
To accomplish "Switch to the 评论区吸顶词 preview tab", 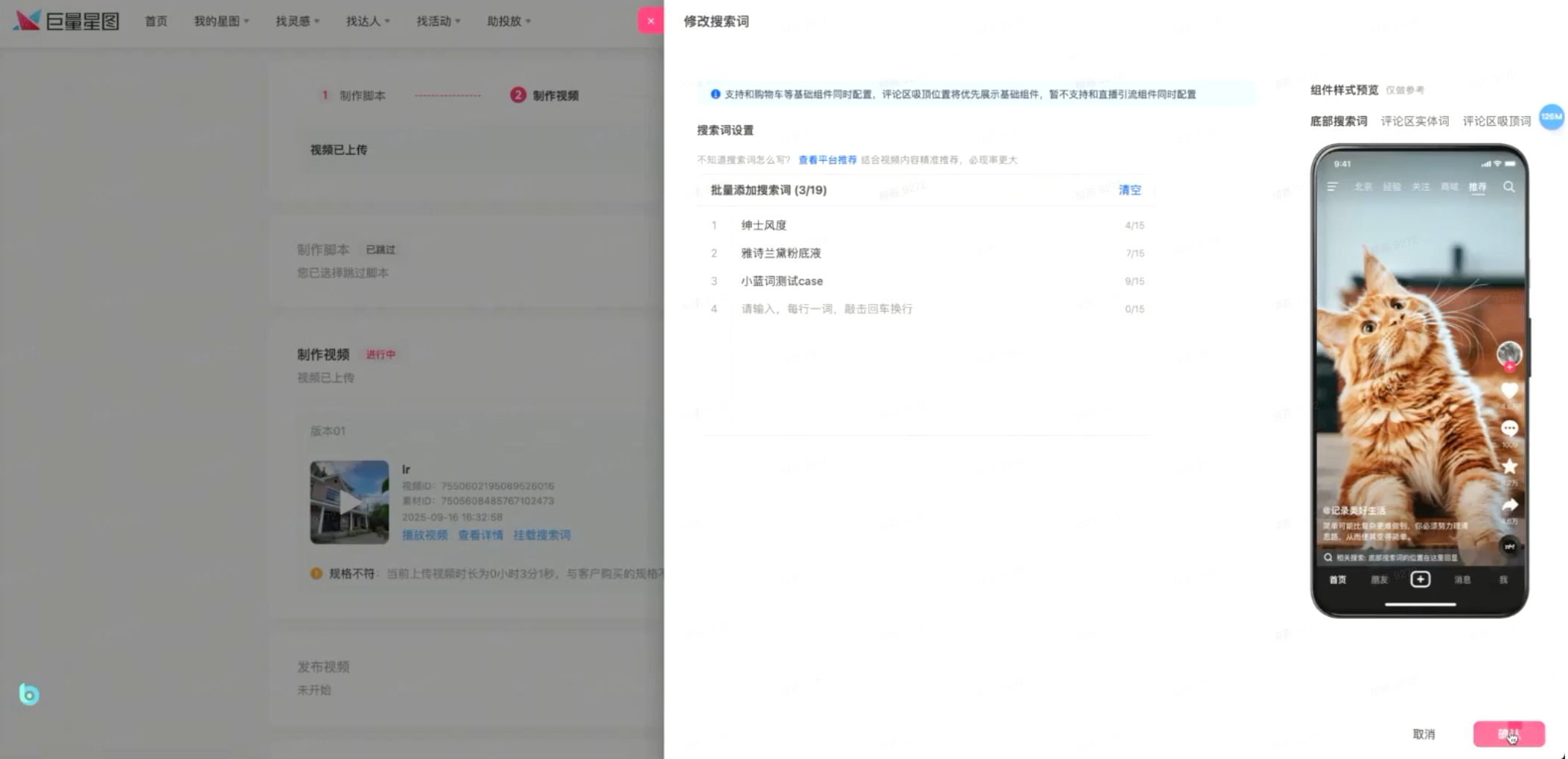I will [1496, 121].
